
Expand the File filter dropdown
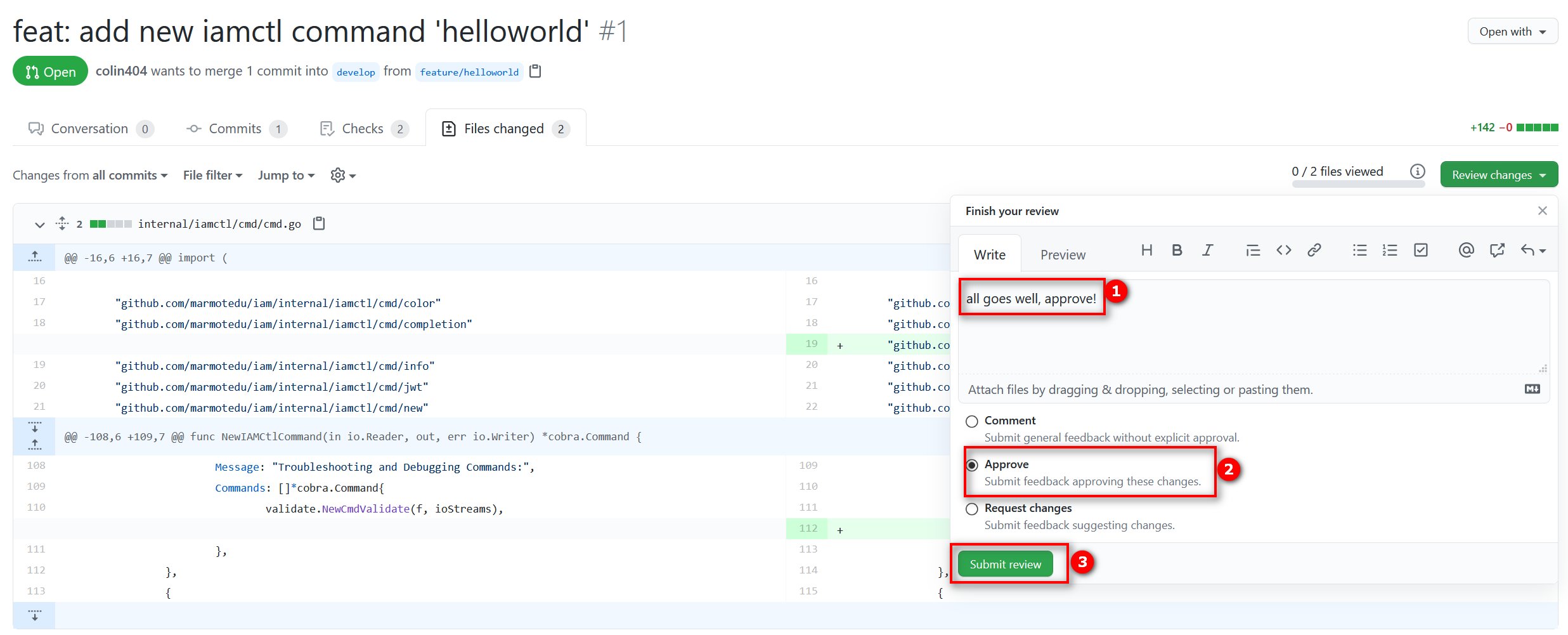coord(212,175)
